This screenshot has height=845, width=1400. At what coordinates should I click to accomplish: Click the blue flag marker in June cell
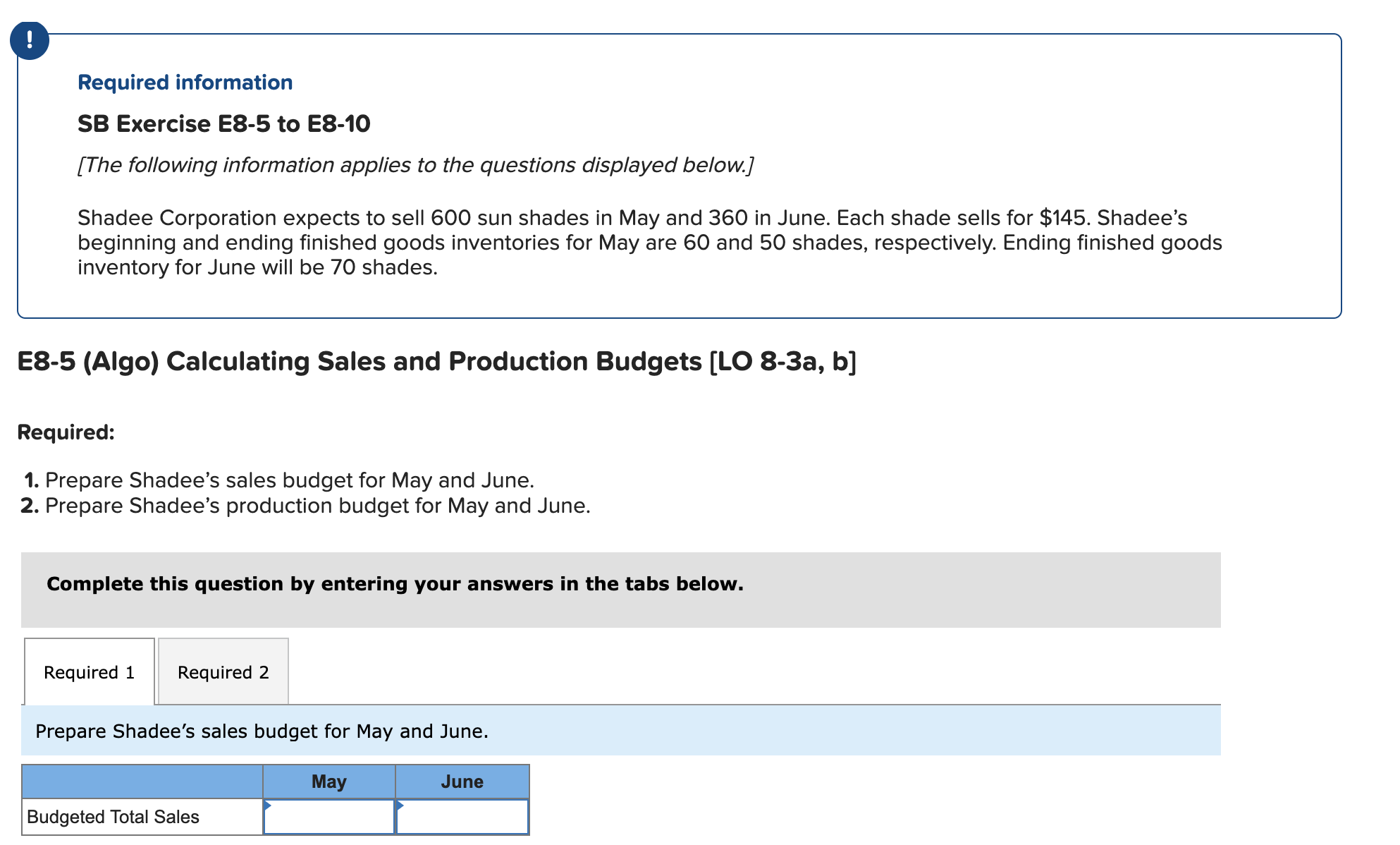(400, 803)
